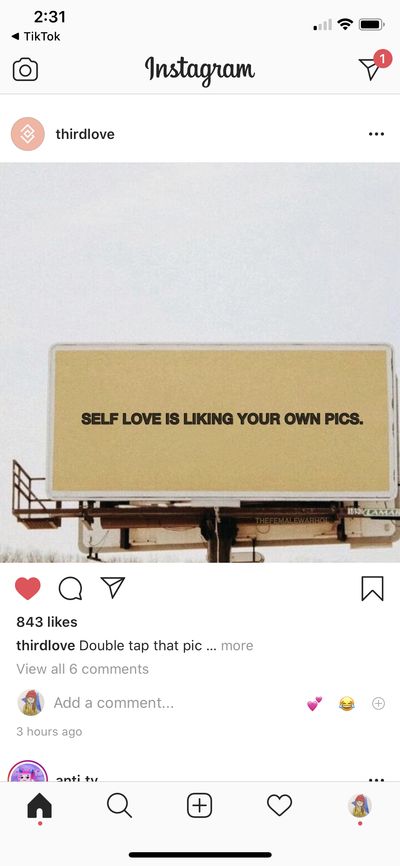Viewport: 400px width, 866px height.
Task: Open Activity heart tab at bottom
Action: tap(280, 806)
